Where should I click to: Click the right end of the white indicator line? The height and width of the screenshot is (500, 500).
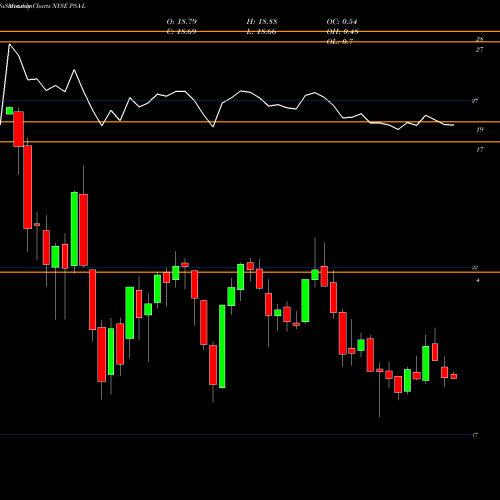click(453, 125)
